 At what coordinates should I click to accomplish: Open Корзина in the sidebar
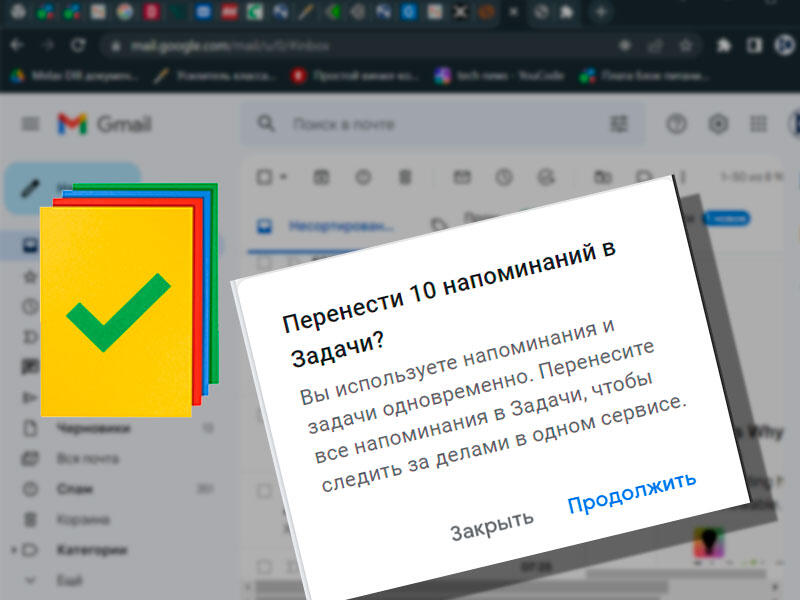pos(83,519)
